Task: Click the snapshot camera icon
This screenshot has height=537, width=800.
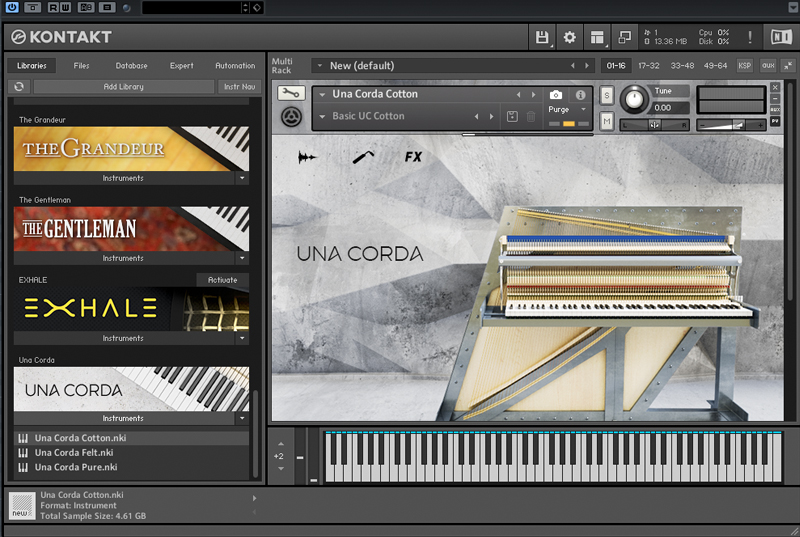Action: click(x=556, y=95)
